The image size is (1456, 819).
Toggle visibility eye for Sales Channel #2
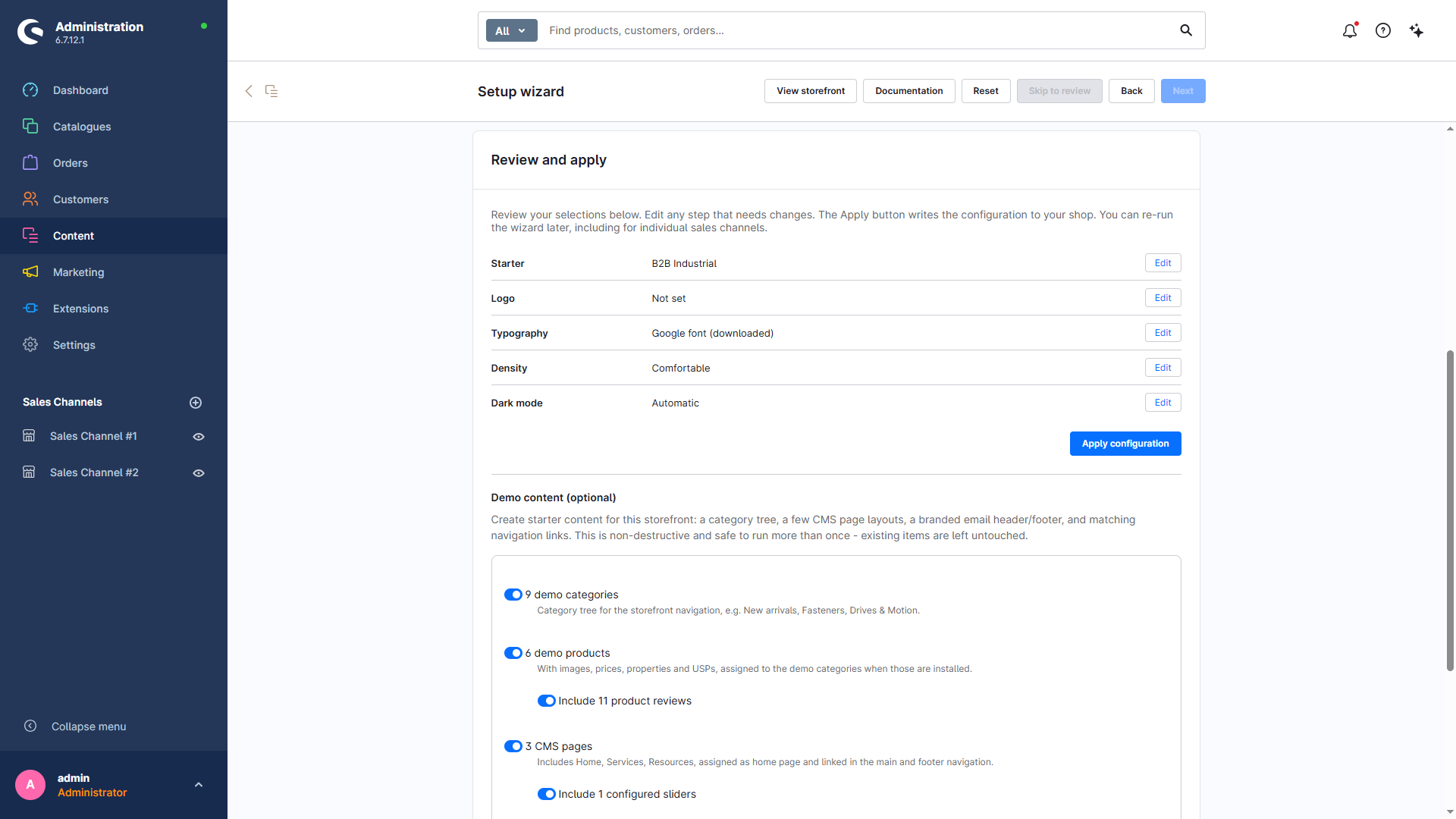pos(199,473)
